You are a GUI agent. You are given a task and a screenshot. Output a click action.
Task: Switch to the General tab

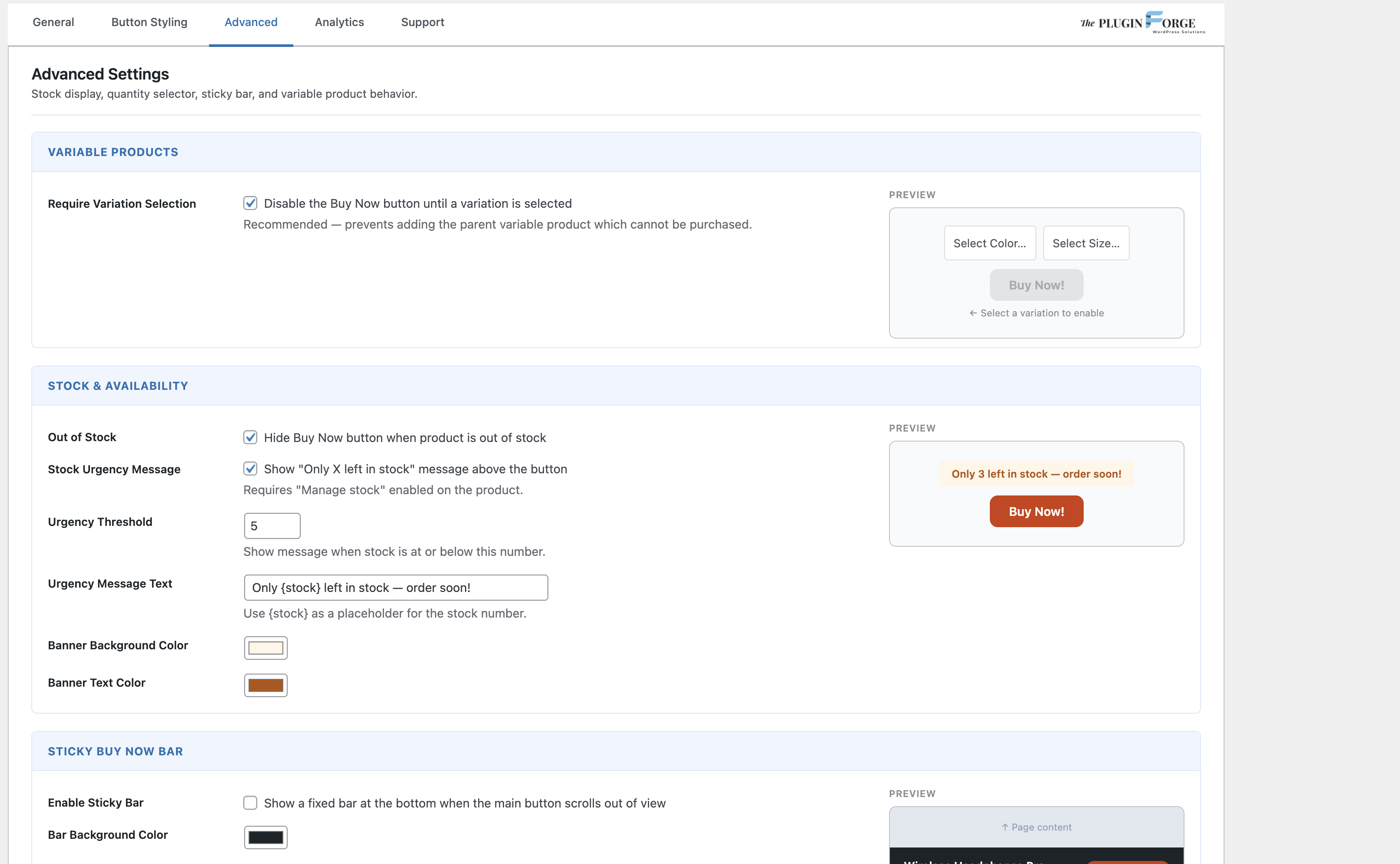pos(53,22)
